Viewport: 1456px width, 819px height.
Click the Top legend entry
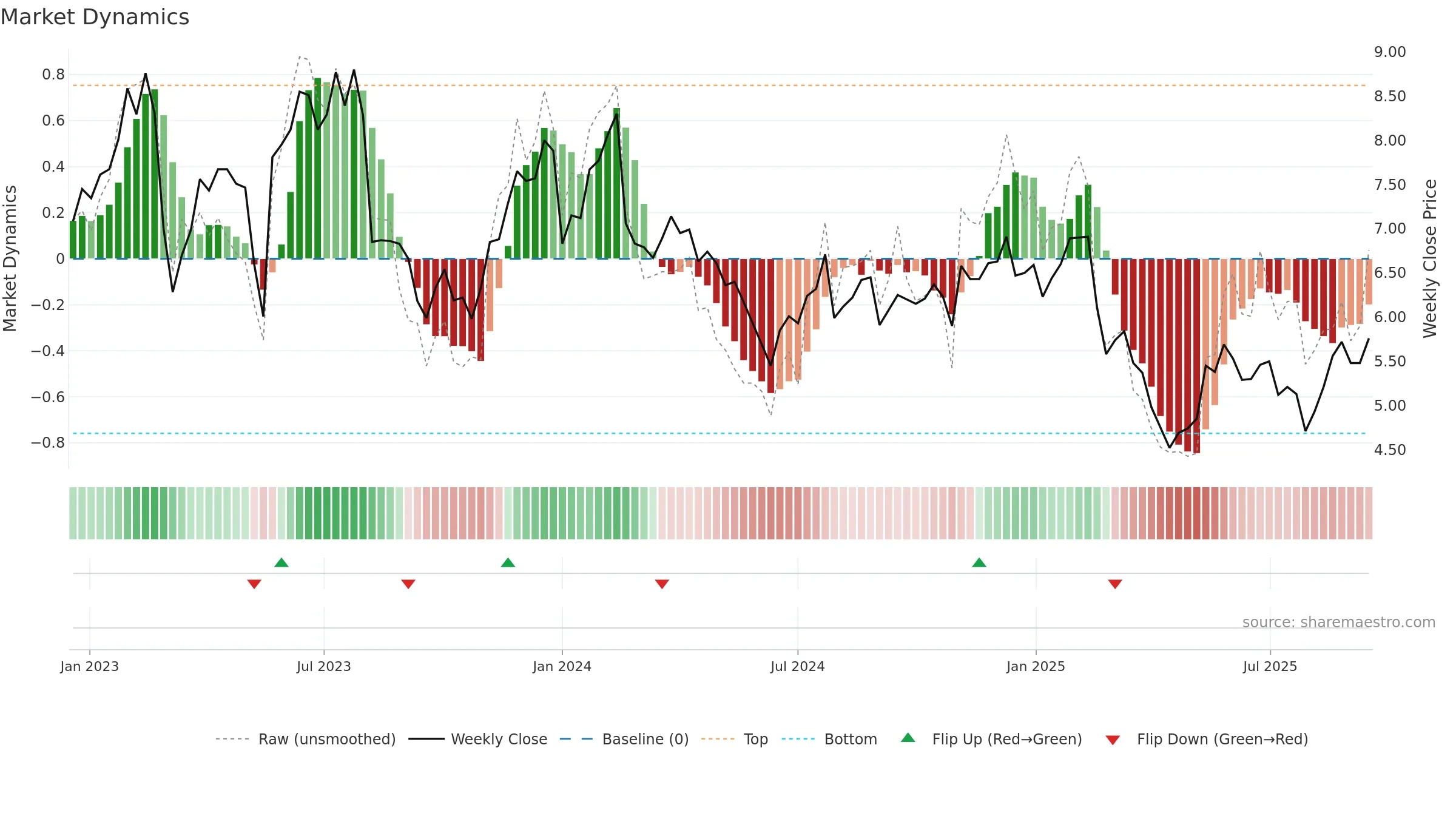735,739
